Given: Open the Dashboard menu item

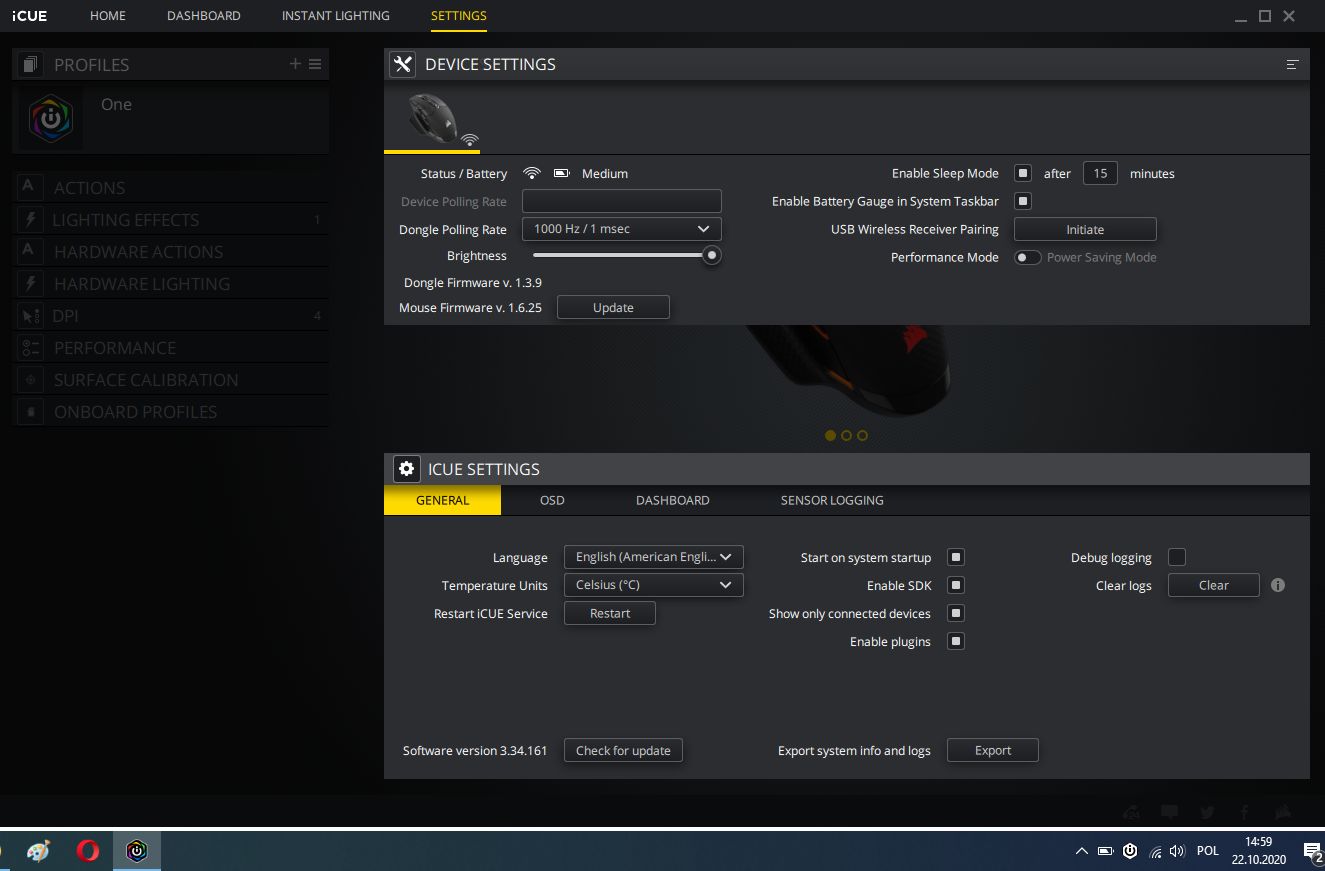Looking at the screenshot, I should [204, 15].
